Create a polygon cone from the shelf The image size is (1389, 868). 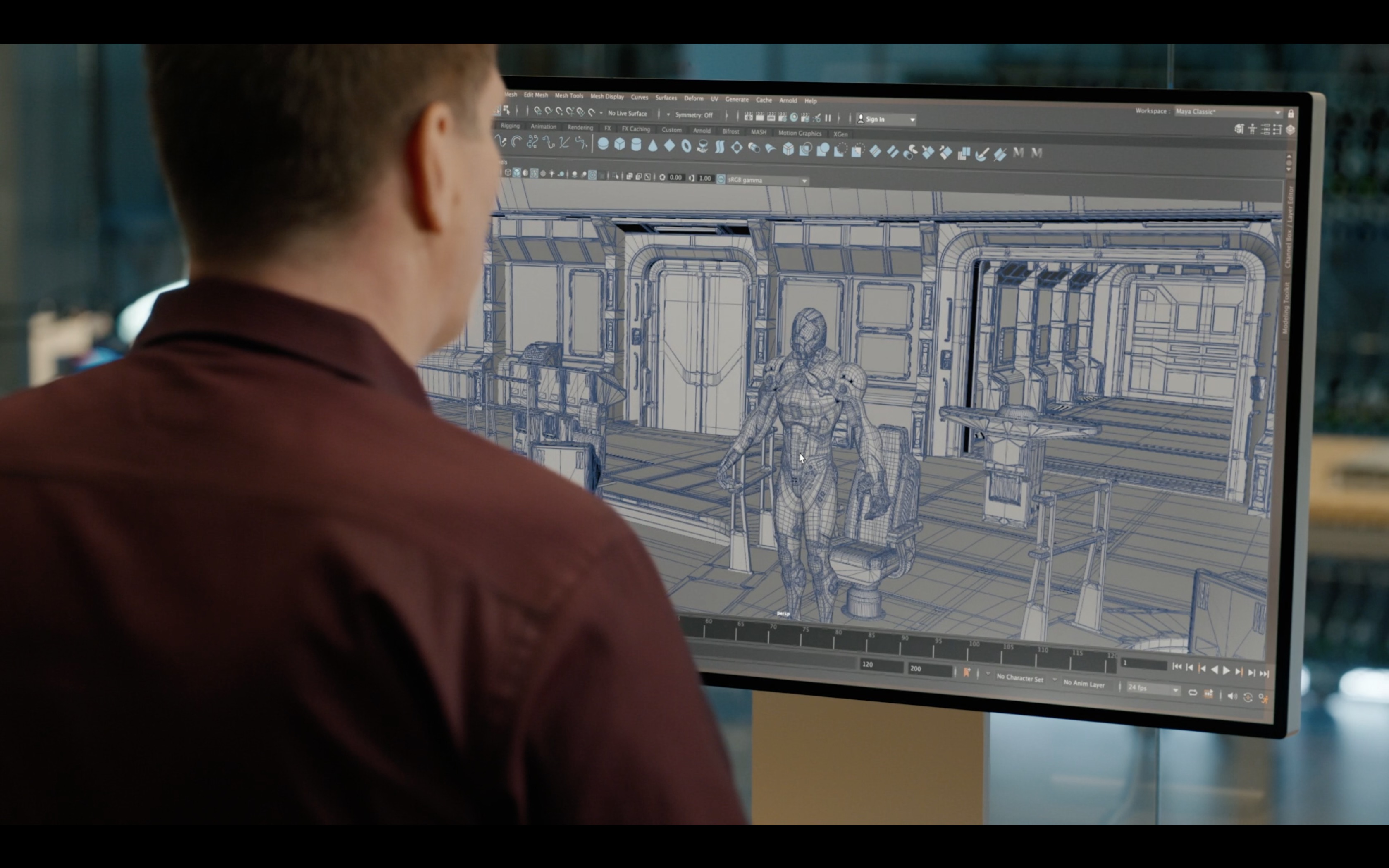pos(653,146)
